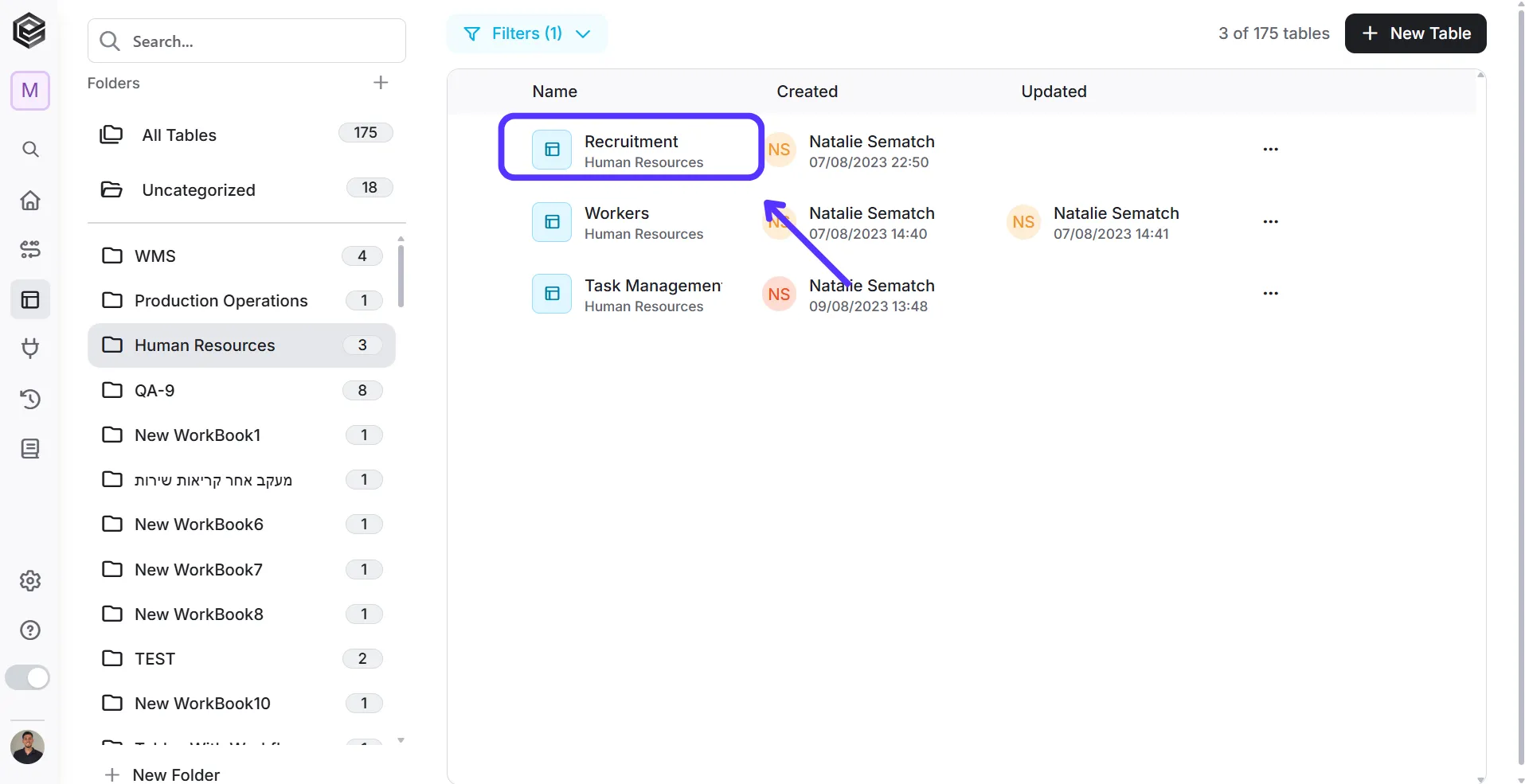
Task: Add a folder with the Folders plus icon
Action: [x=381, y=83]
